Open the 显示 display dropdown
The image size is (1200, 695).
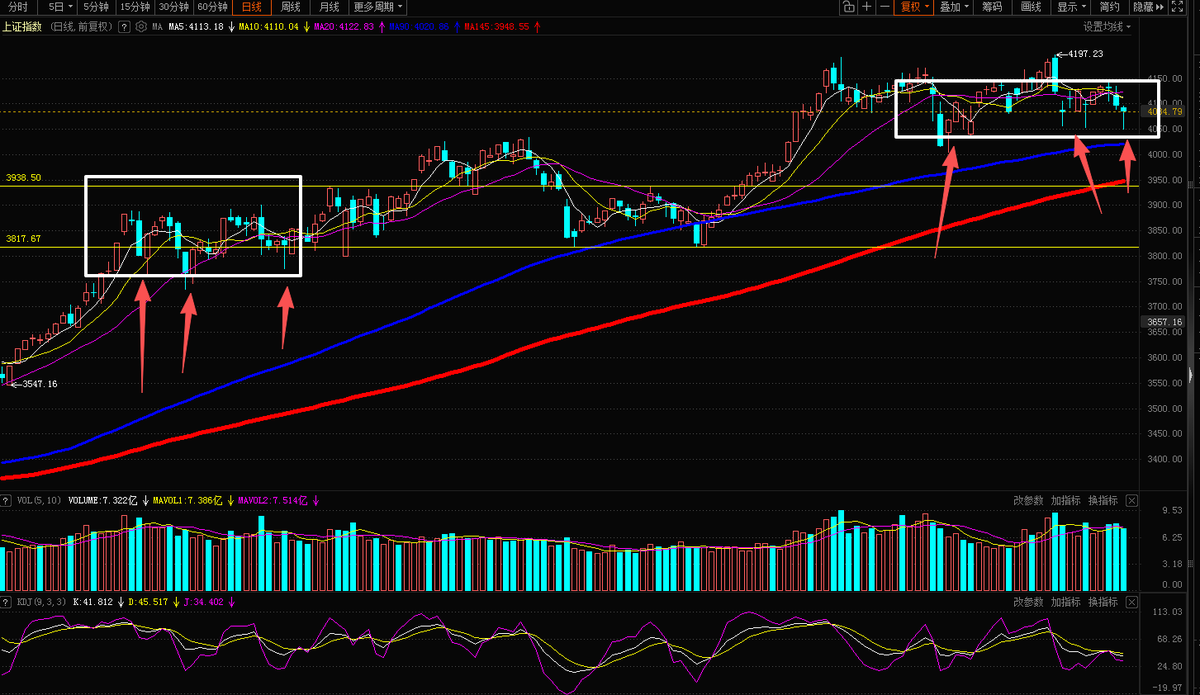pyautogui.click(x=1072, y=7)
